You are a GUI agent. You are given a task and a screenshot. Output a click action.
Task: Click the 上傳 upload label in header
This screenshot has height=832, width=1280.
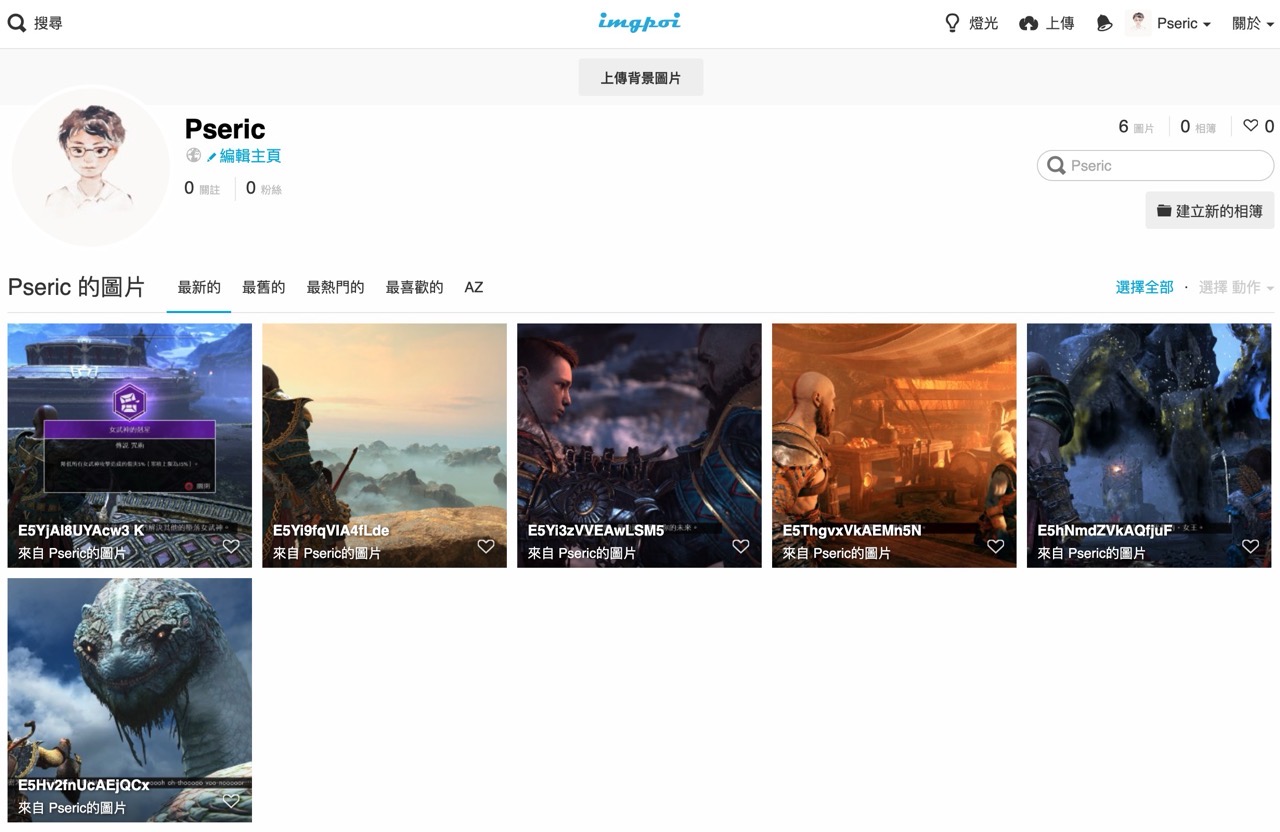pos(1060,23)
